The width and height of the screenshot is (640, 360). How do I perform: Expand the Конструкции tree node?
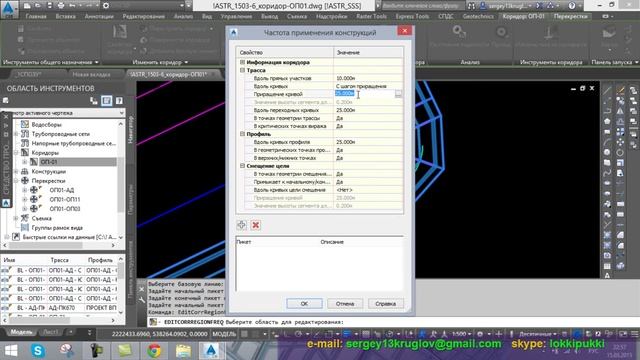click(16, 171)
